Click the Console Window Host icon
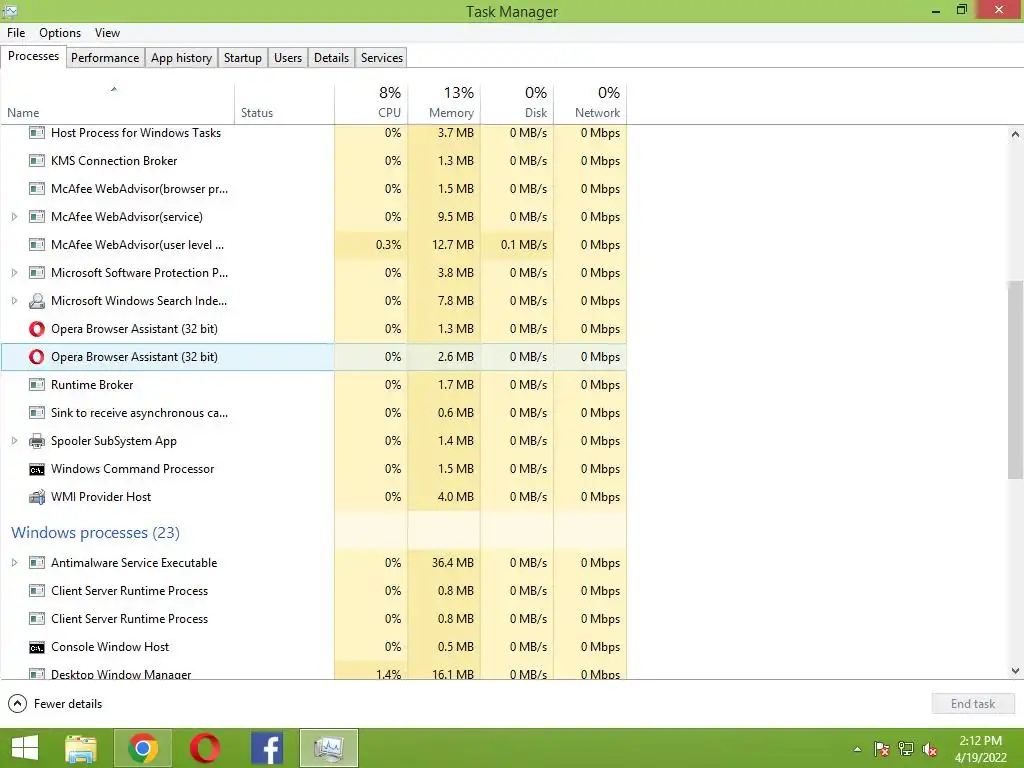 coord(37,647)
